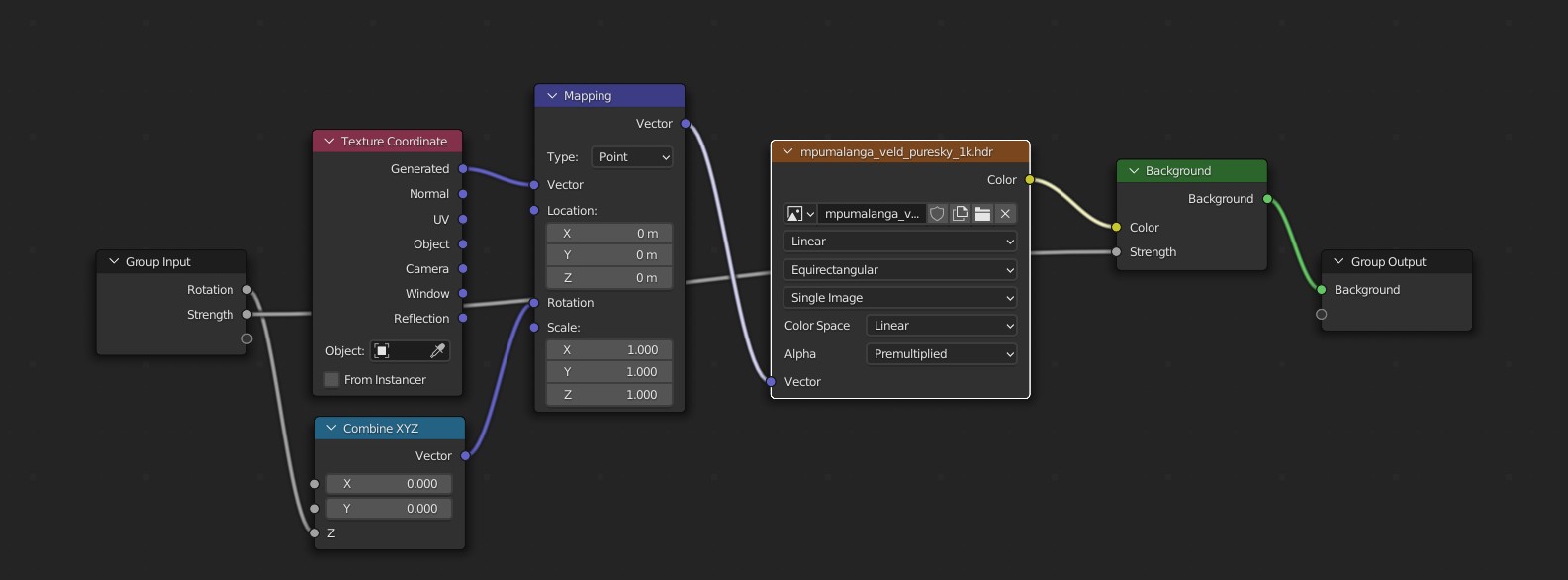Click the image node's yellow Color socket
This screenshot has width=1568, height=580.
pos(1030,180)
